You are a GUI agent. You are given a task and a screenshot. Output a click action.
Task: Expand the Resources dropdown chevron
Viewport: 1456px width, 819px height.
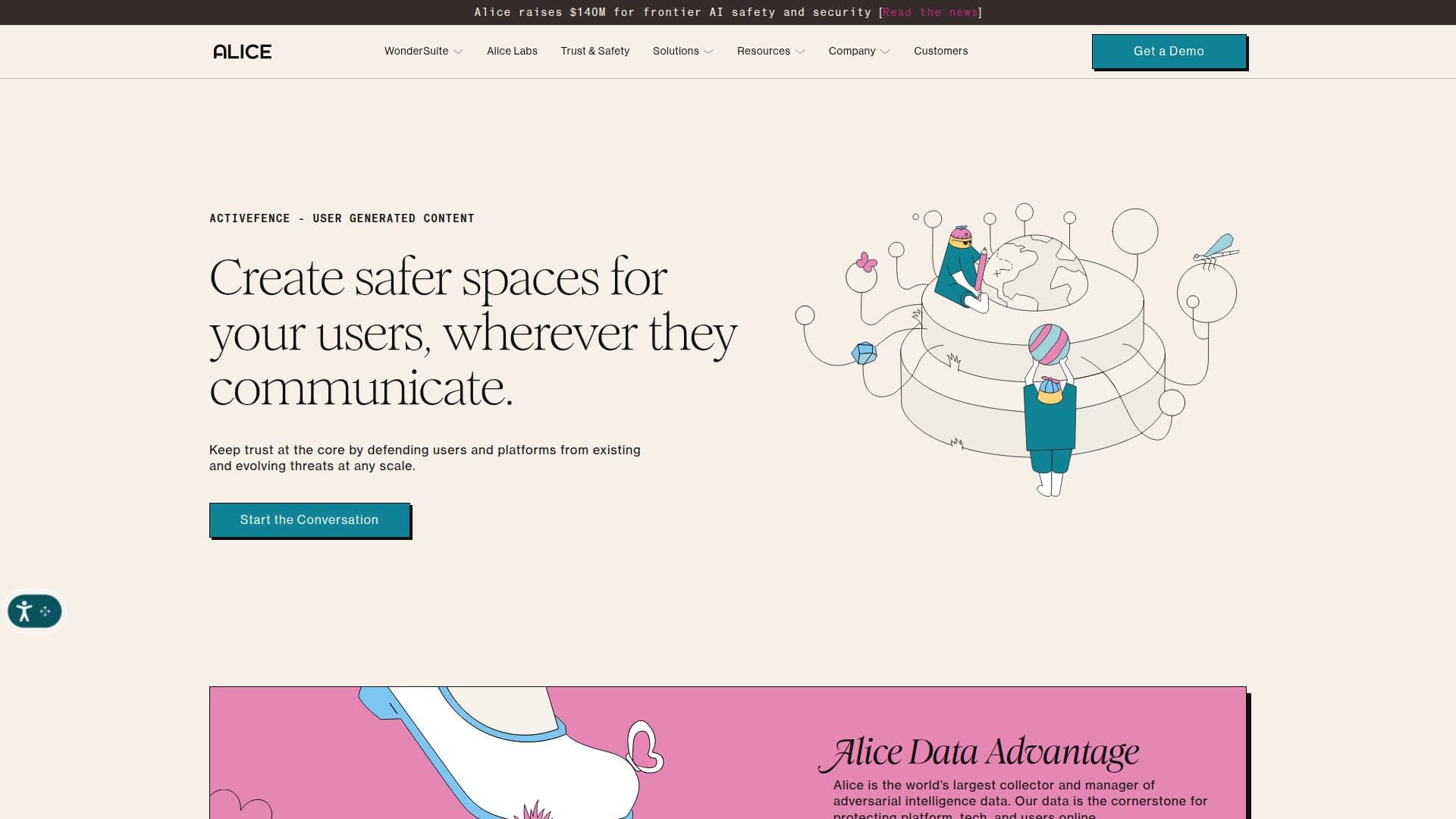click(800, 52)
